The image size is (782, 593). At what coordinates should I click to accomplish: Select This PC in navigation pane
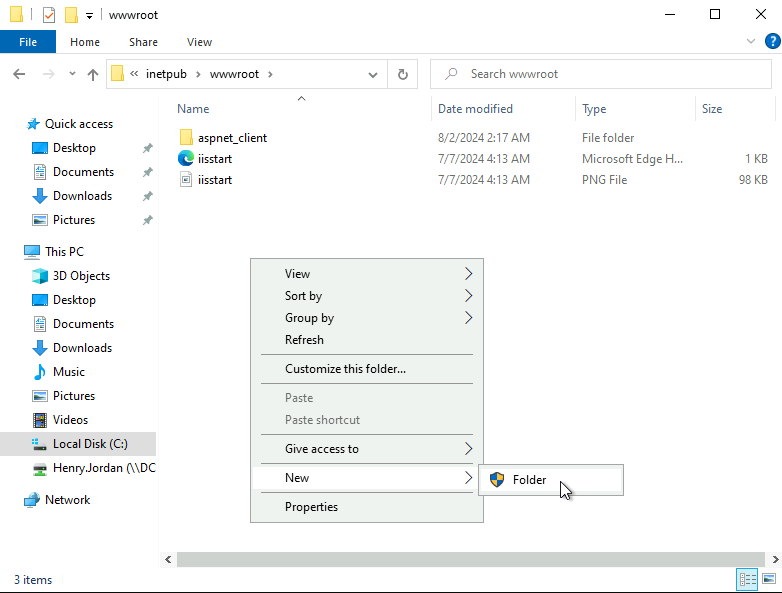point(64,251)
